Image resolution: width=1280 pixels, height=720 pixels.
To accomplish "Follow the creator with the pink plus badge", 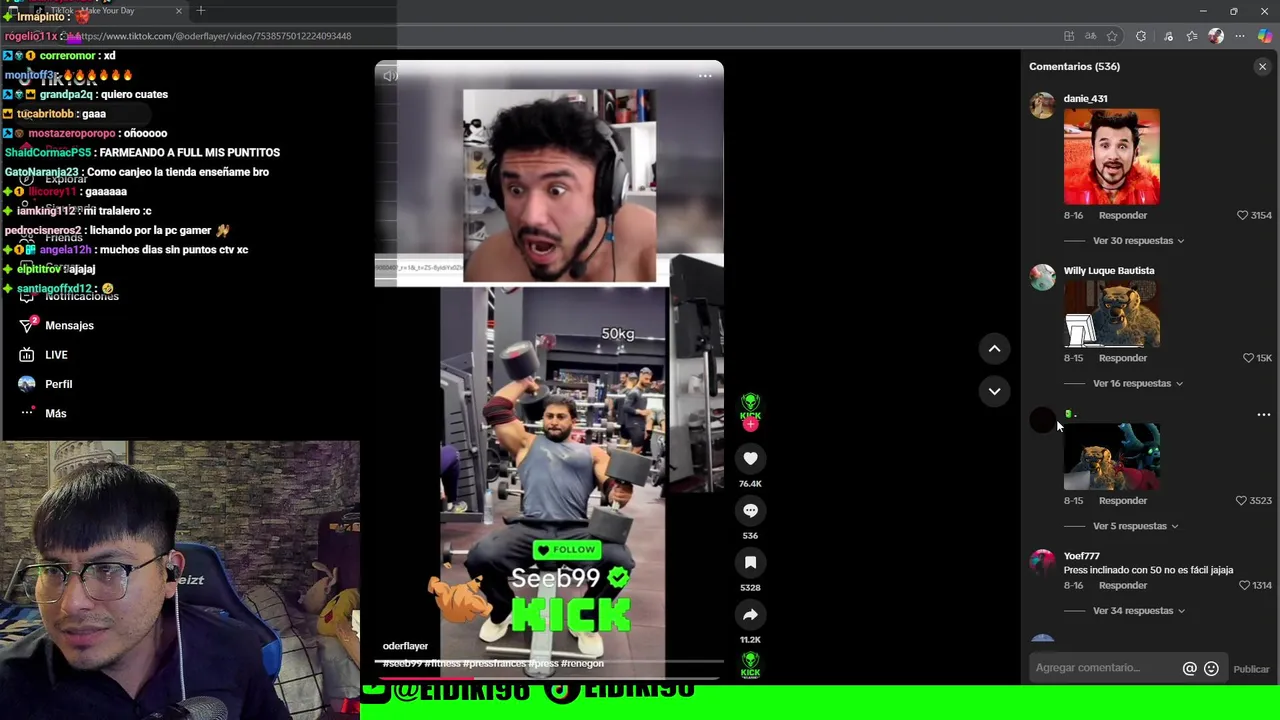I will (x=750, y=424).
